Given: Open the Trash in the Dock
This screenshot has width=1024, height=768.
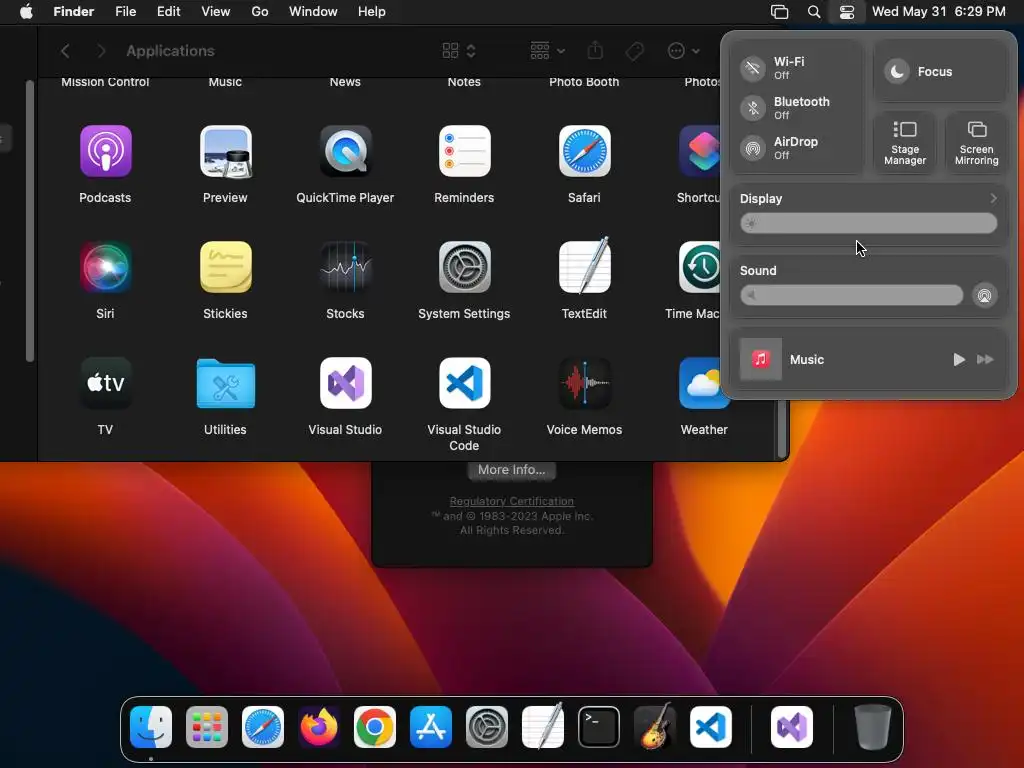Looking at the screenshot, I should coord(872,727).
